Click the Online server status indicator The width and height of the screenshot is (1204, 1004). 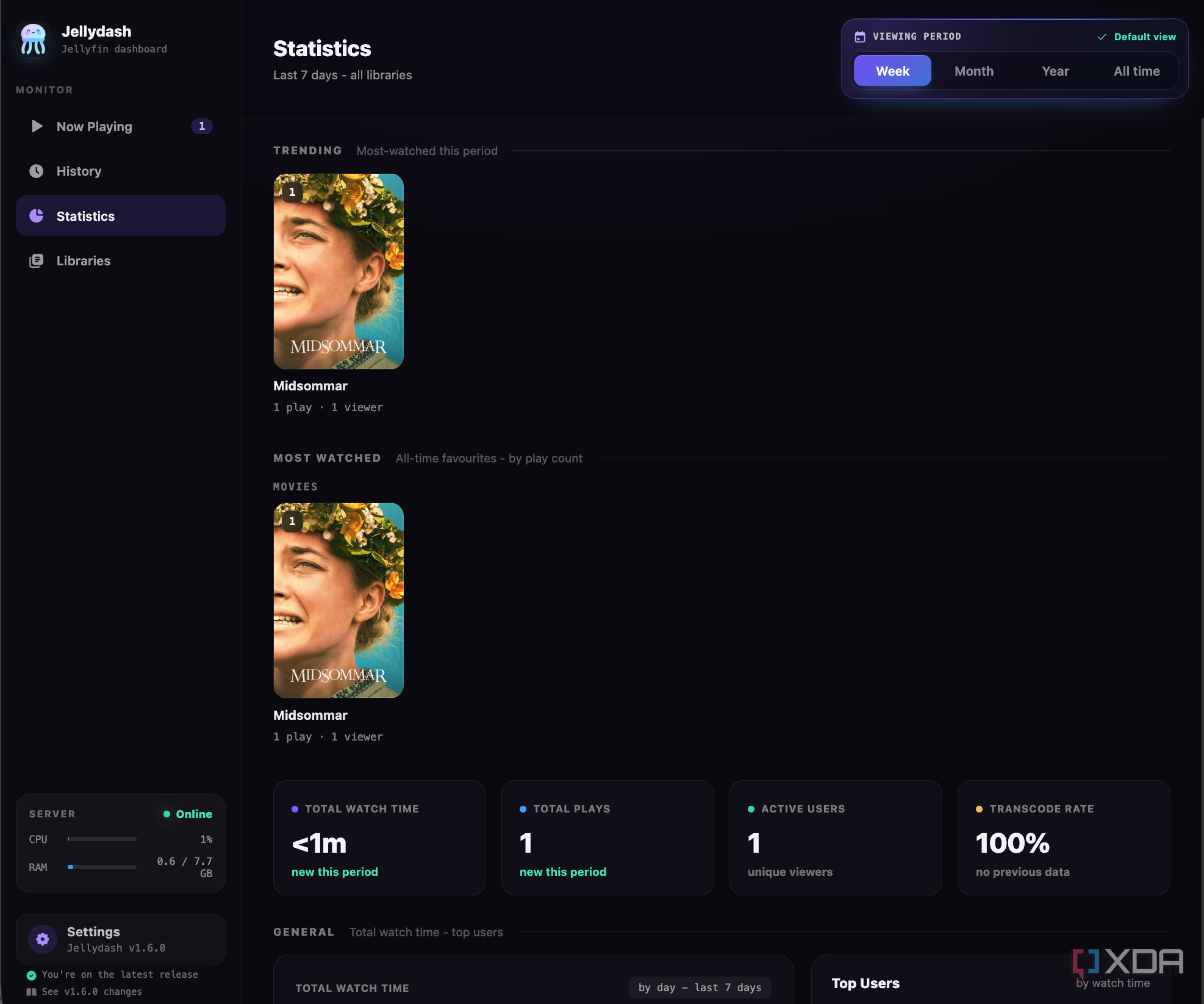(188, 814)
